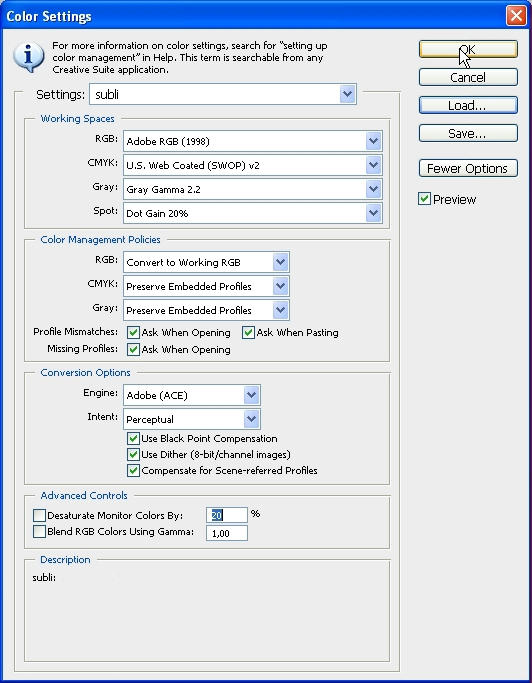Enable Desaturate Monitor Colors By
The width and height of the screenshot is (532, 683).
[x=40, y=515]
